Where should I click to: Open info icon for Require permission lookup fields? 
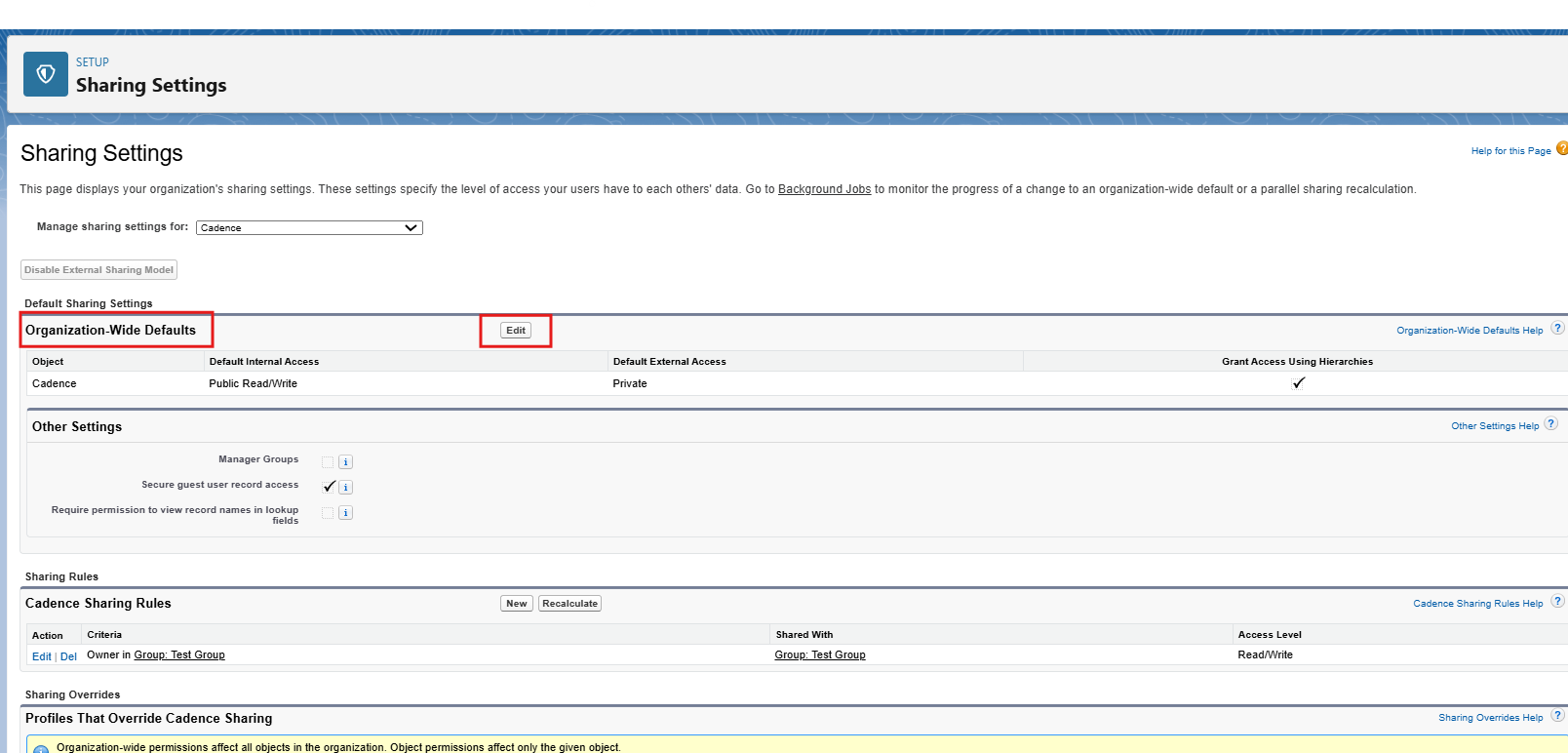pyautogui.click(x=345, y=513)
